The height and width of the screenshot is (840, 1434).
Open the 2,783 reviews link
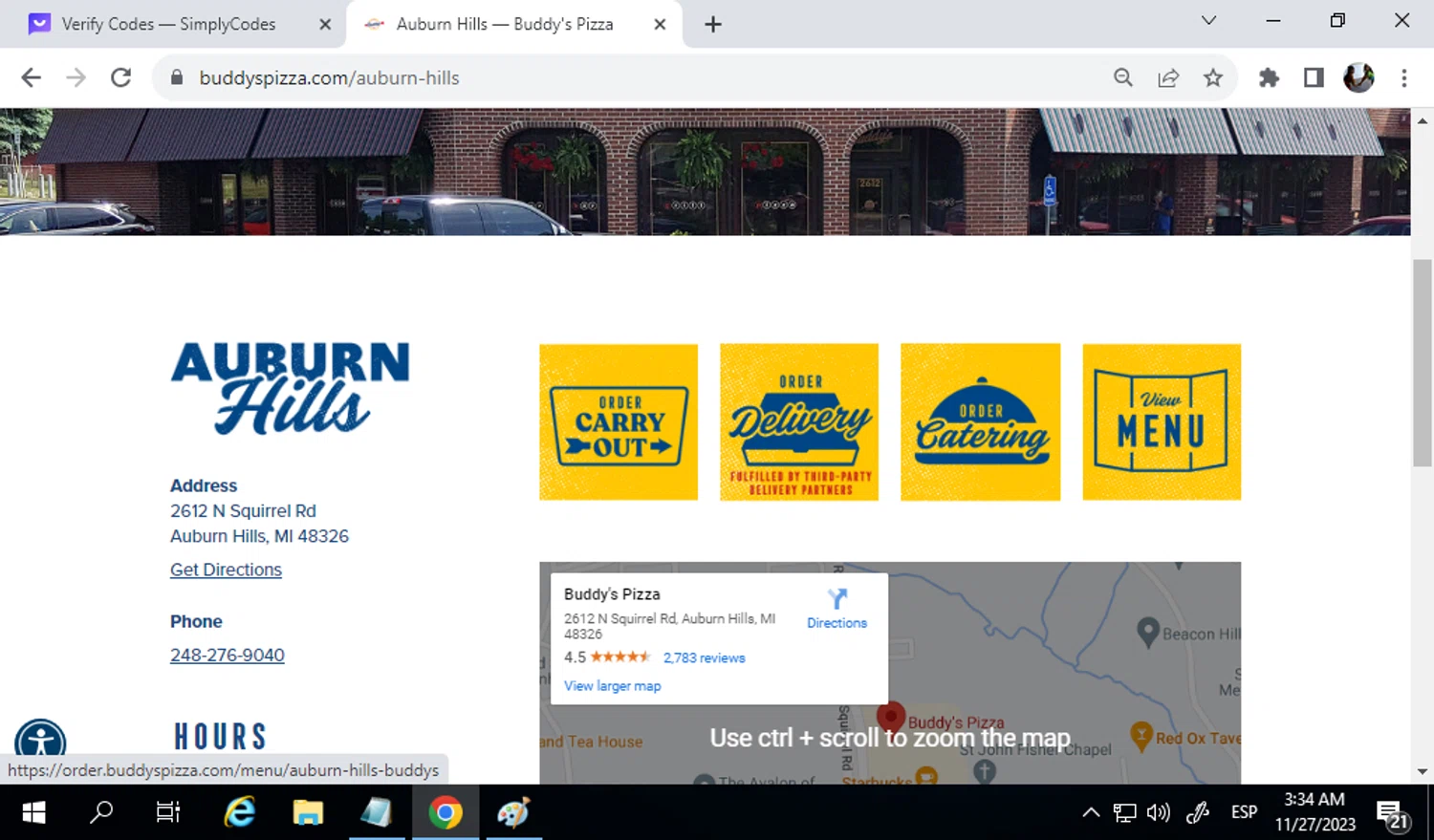point(704,657)
